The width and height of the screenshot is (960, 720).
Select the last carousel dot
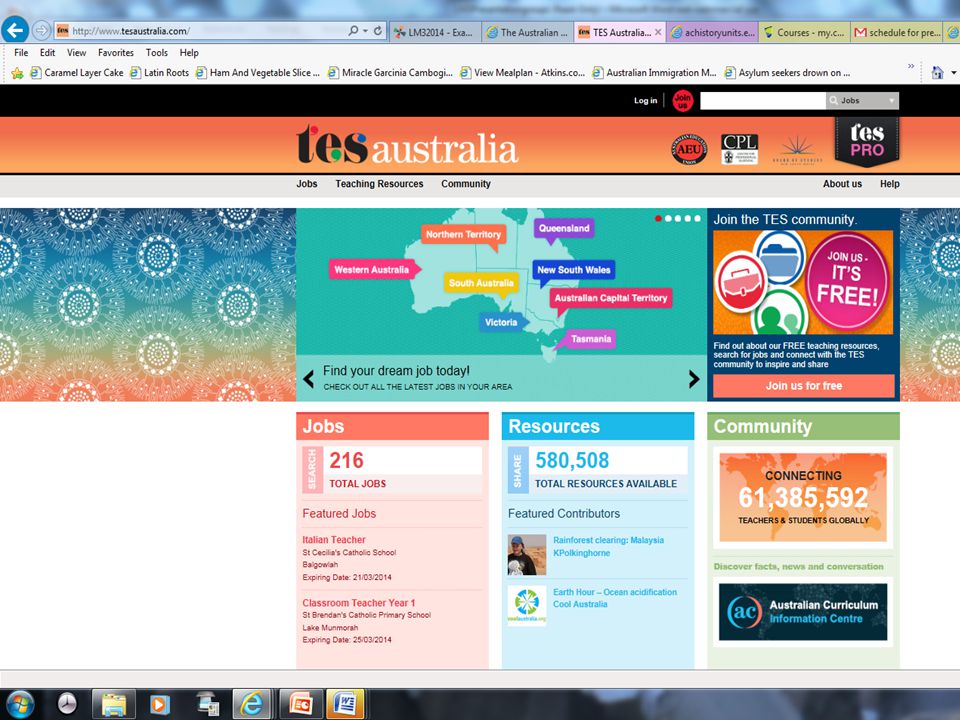click(697, 219)
